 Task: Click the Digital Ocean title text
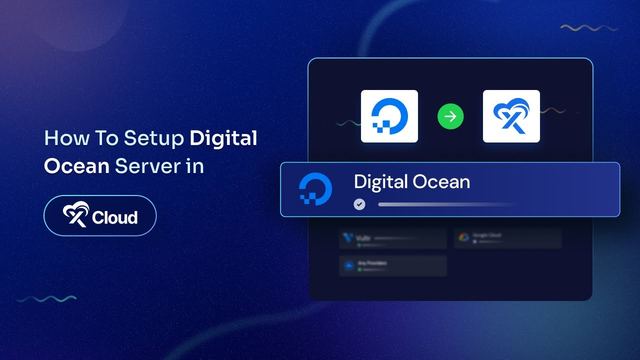412,182
